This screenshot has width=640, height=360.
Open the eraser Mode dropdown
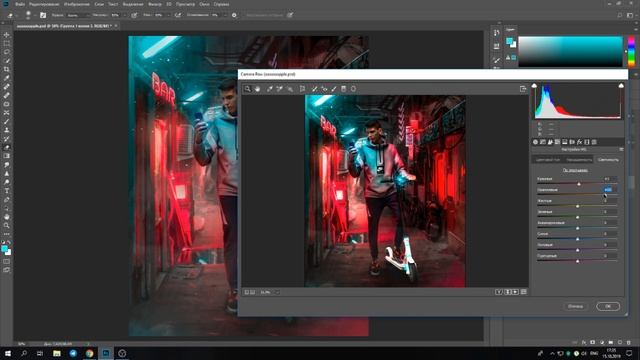(x=78, y=15)
